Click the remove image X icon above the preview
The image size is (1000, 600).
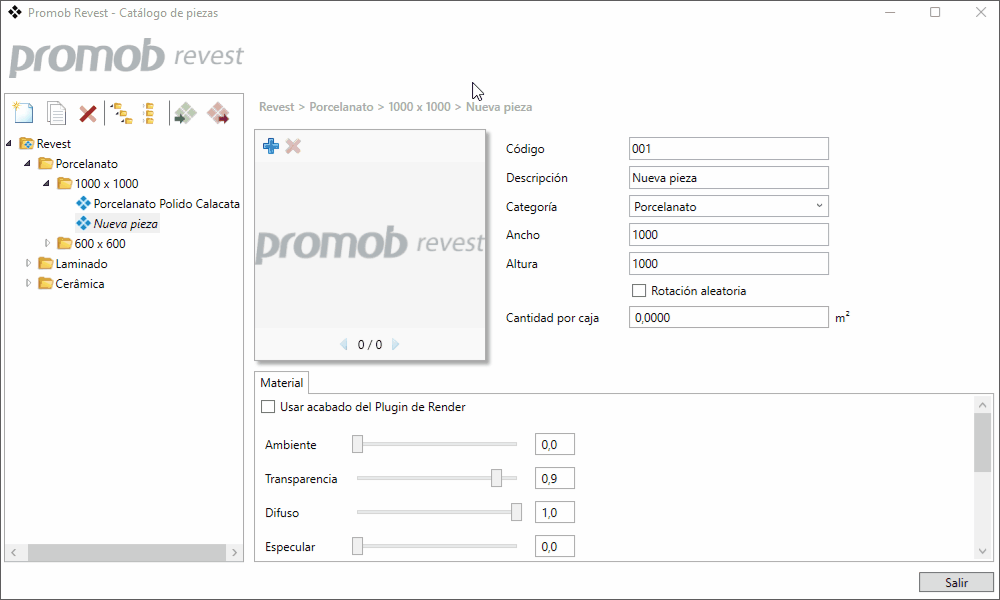(293, 146)
